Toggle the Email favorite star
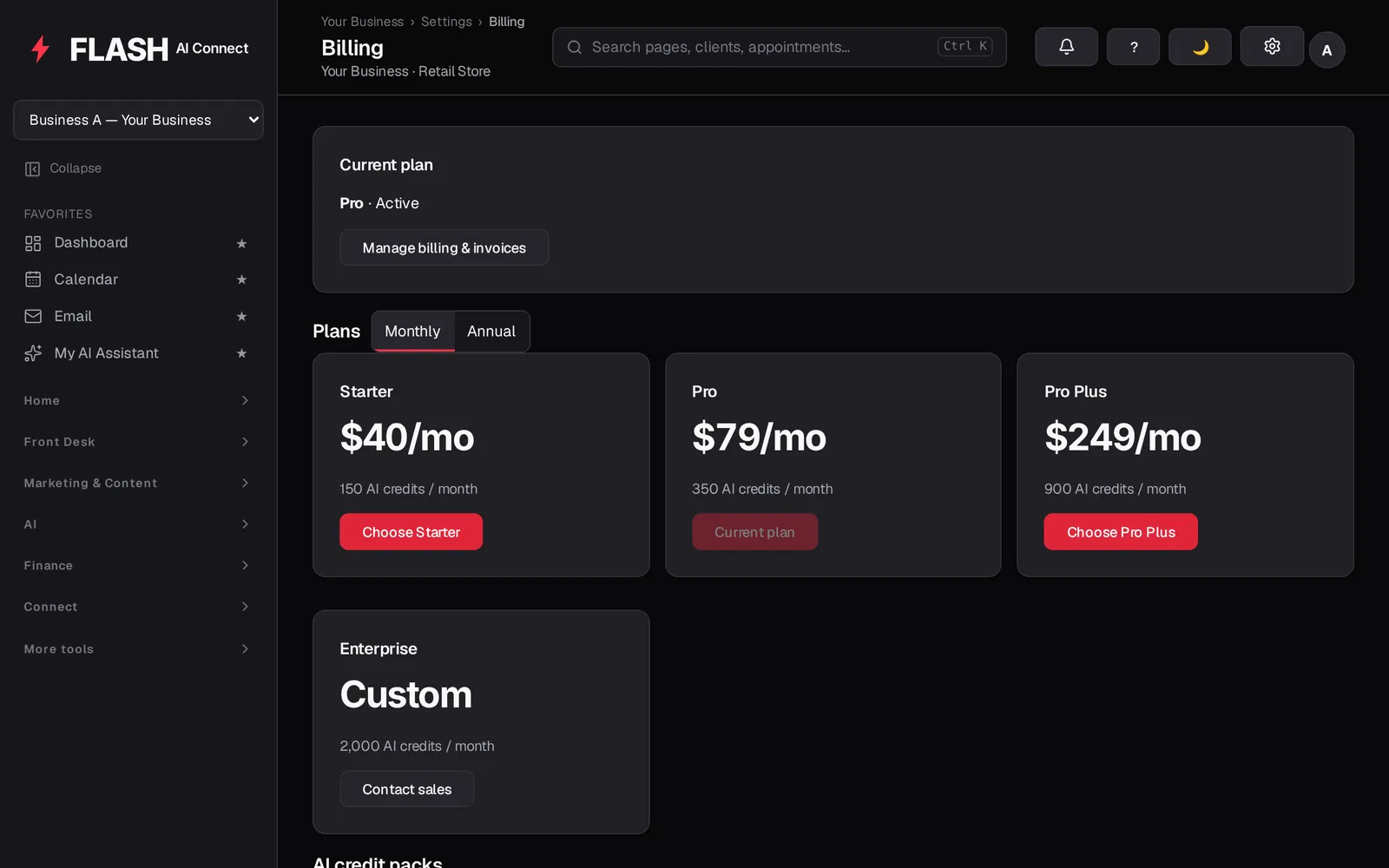Image resolution: width=1389 pixels, height=868 pixels. [x=241, y=316]
